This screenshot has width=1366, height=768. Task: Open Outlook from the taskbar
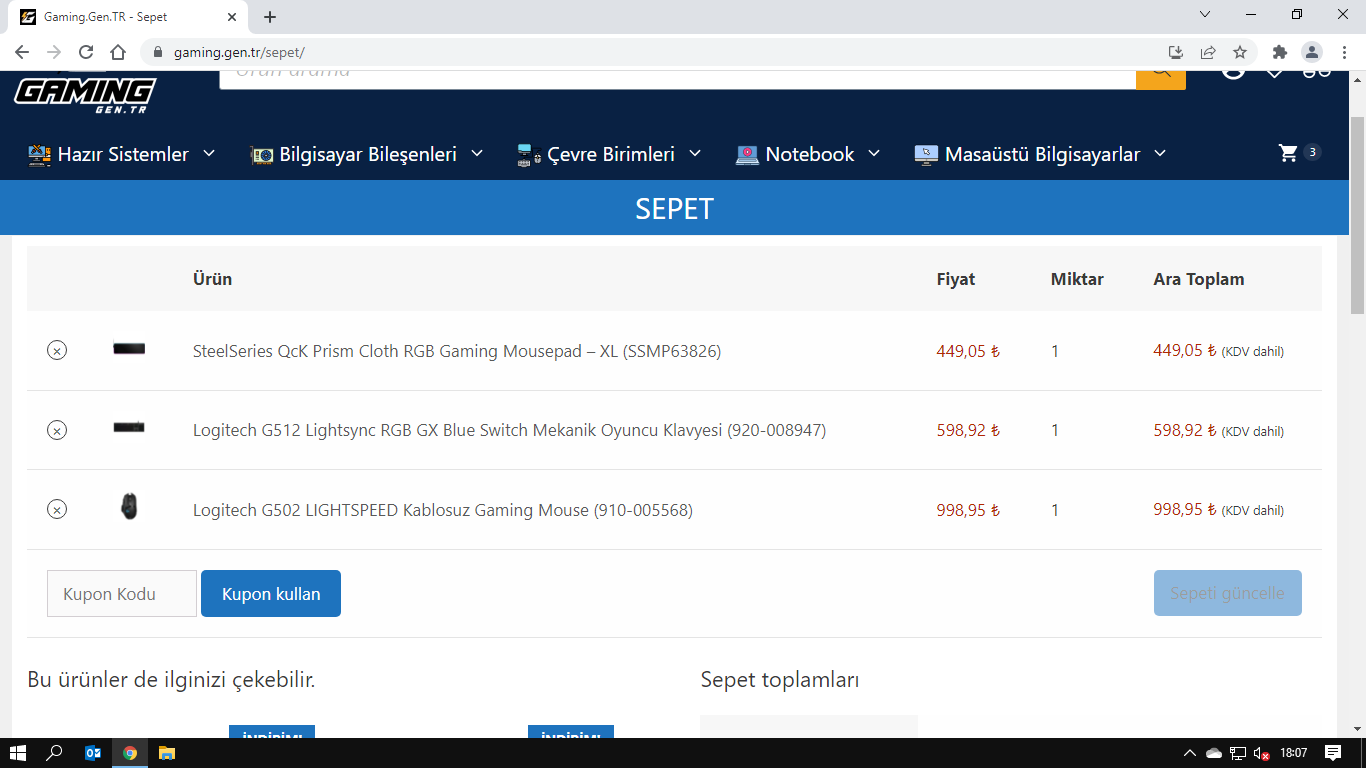pos(93,753)
